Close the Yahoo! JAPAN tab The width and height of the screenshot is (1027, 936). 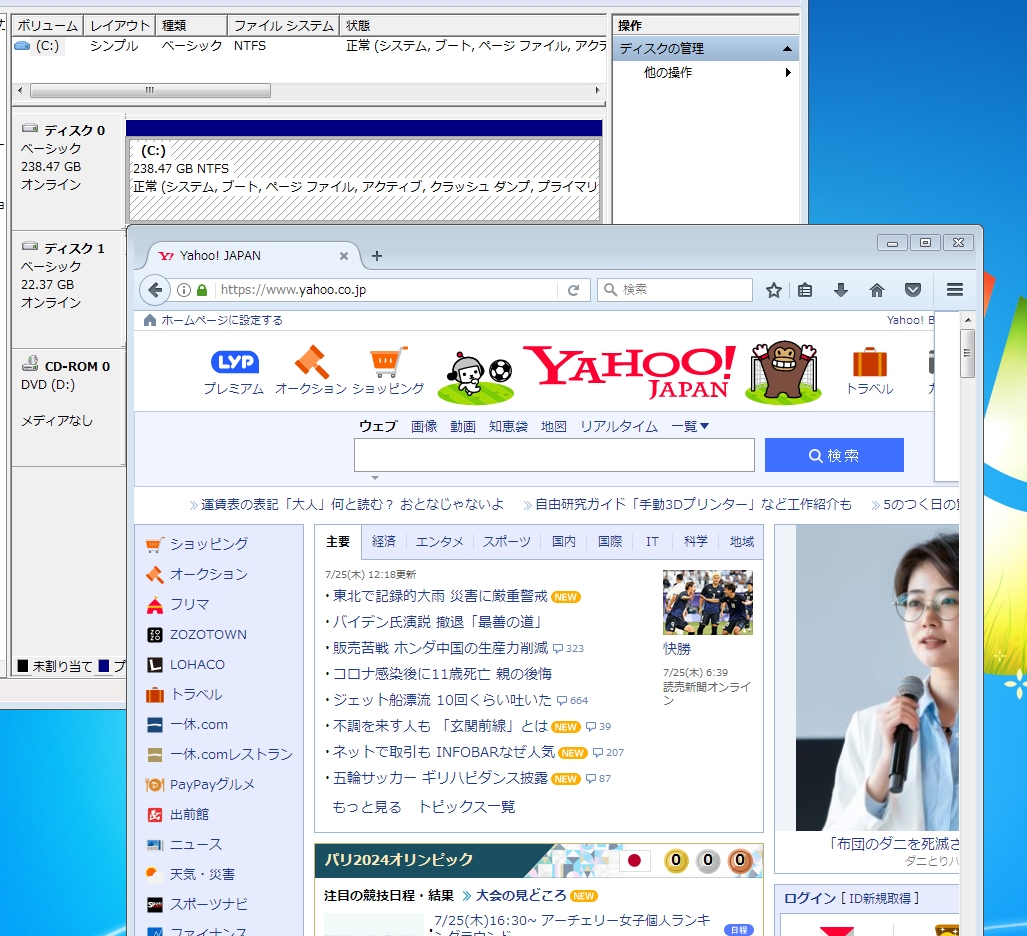click(x=343, y=256)
